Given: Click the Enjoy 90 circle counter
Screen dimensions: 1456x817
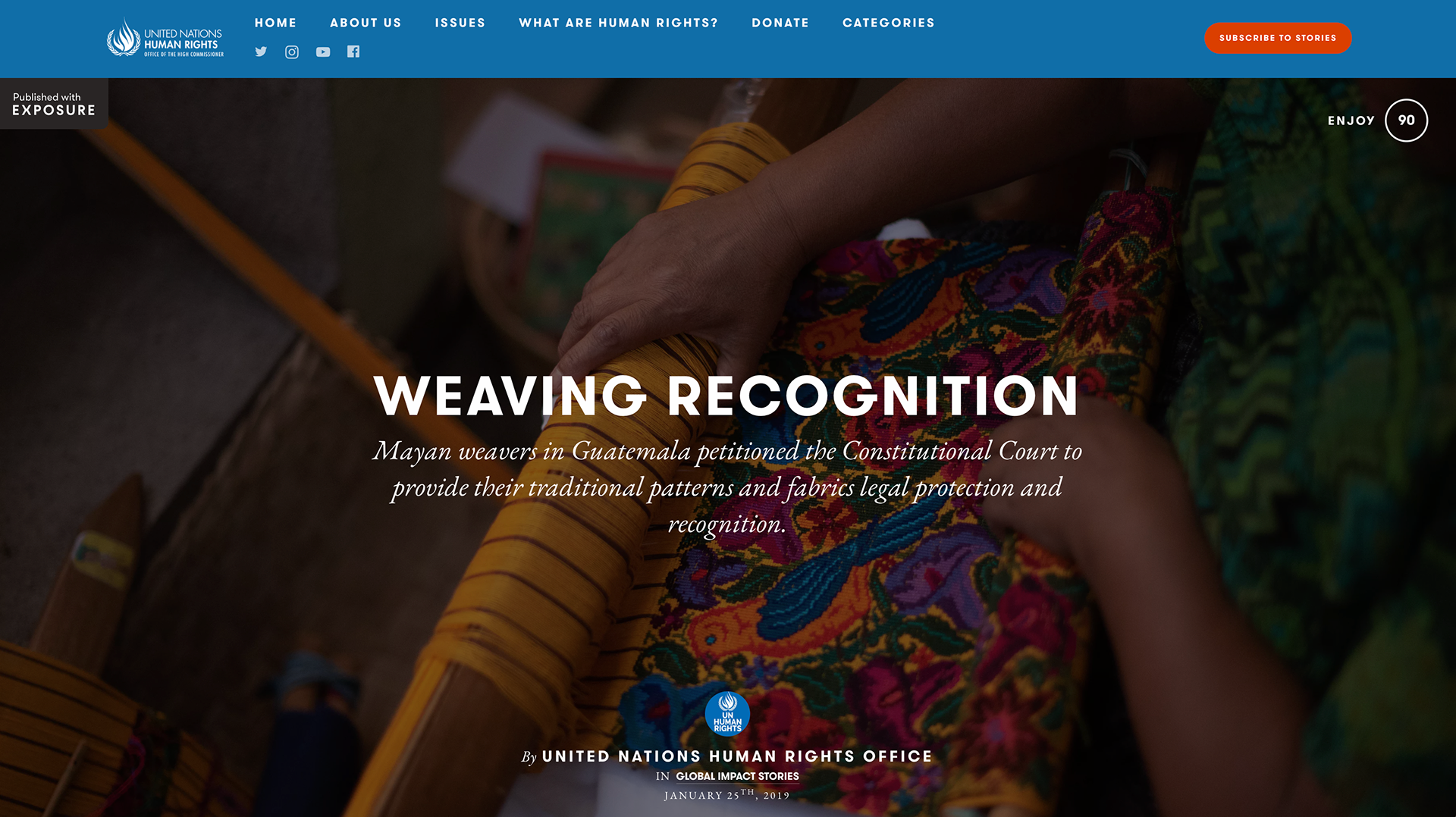Looking at the screenshot, I should 1406,121.
